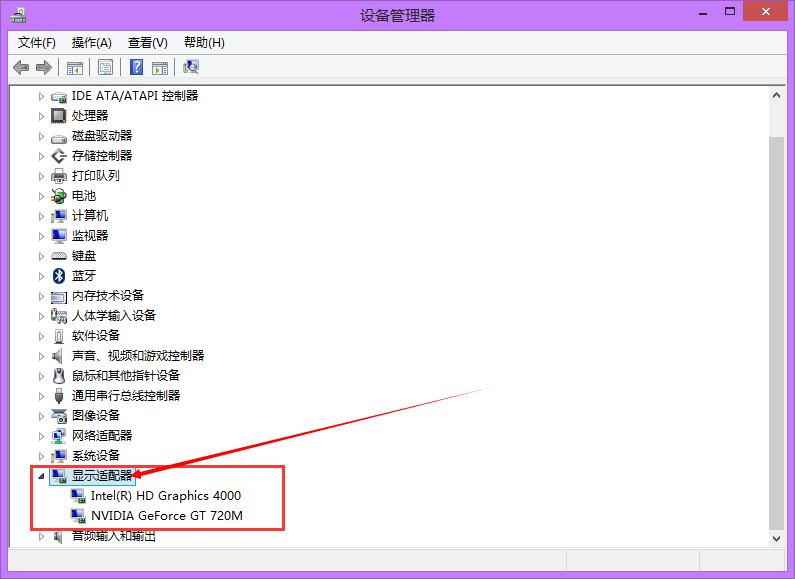Click the Properties toolbar icon
Image resolution: width=795 pixels, height=579 pixels.
tap(105, 67)
